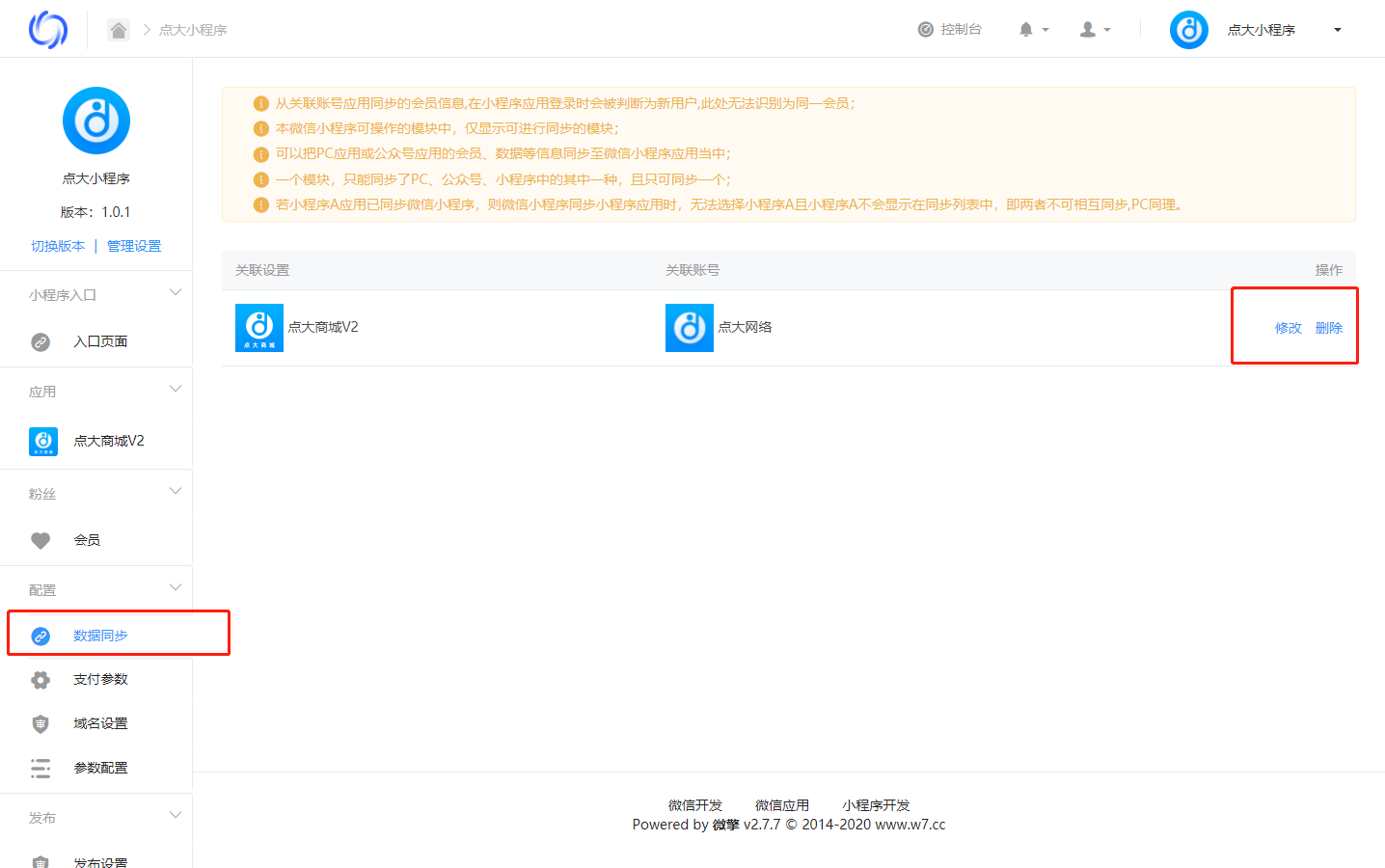Open 小程序开发 footer link

pos(876,805)
